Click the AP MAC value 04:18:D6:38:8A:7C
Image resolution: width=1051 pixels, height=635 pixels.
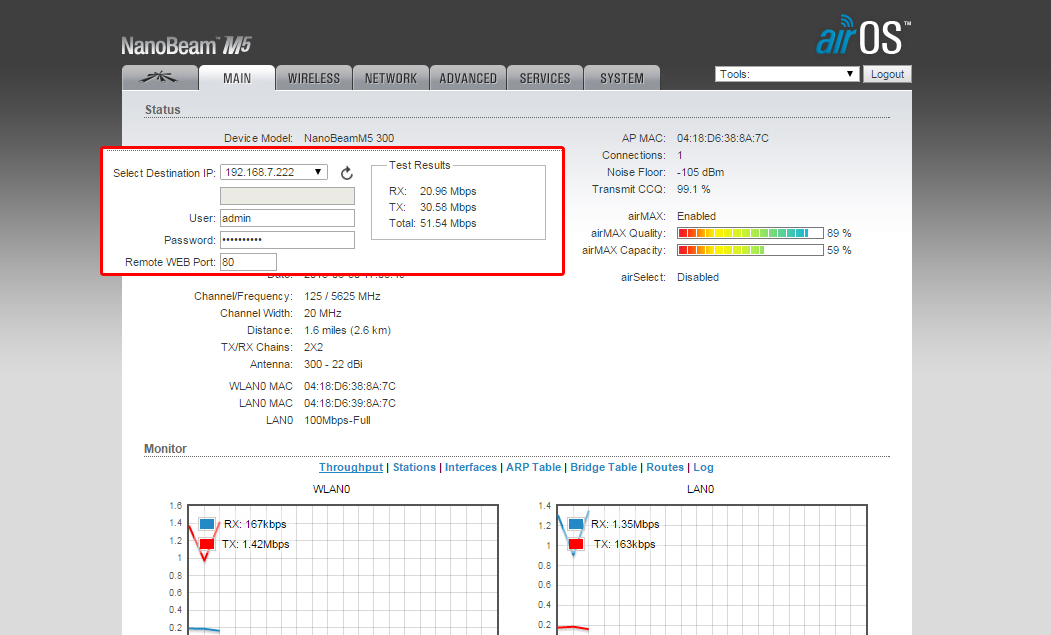[x=723, y=138]
